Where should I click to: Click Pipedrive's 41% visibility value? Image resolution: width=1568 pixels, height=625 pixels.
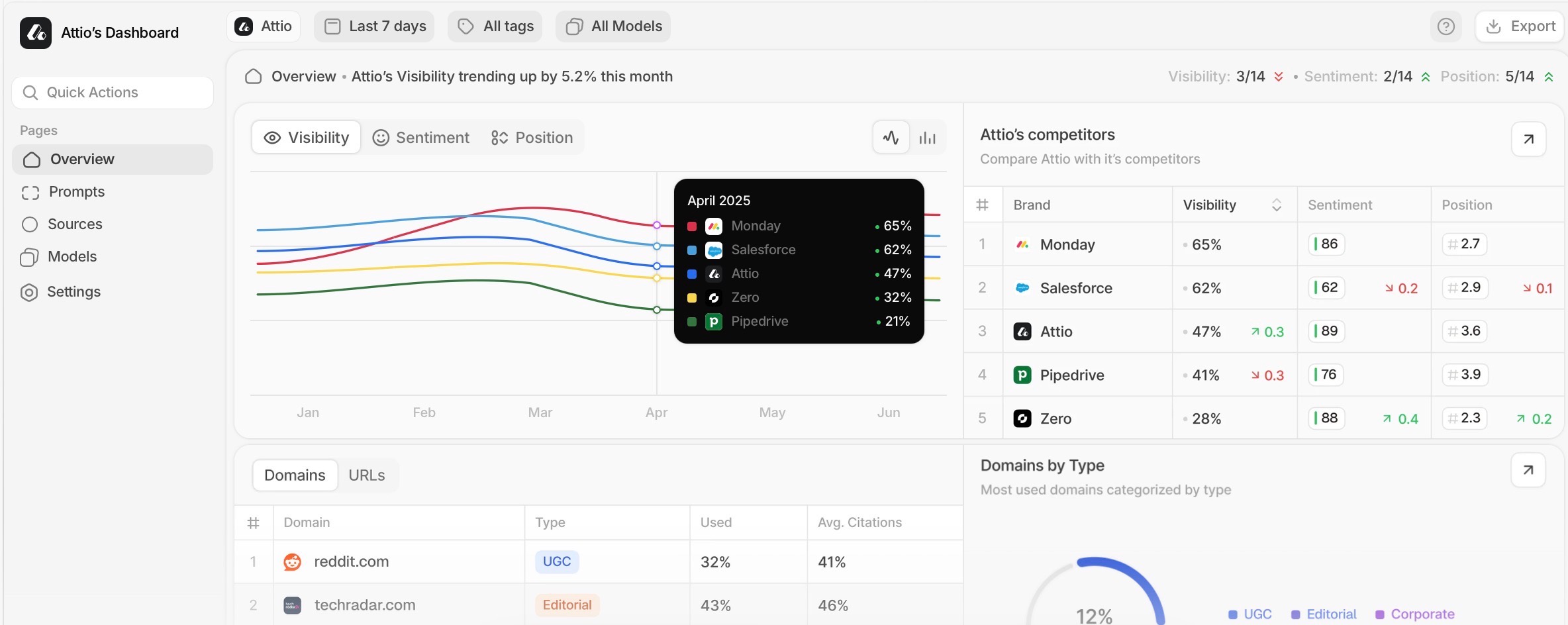(x=1206, y=375)
